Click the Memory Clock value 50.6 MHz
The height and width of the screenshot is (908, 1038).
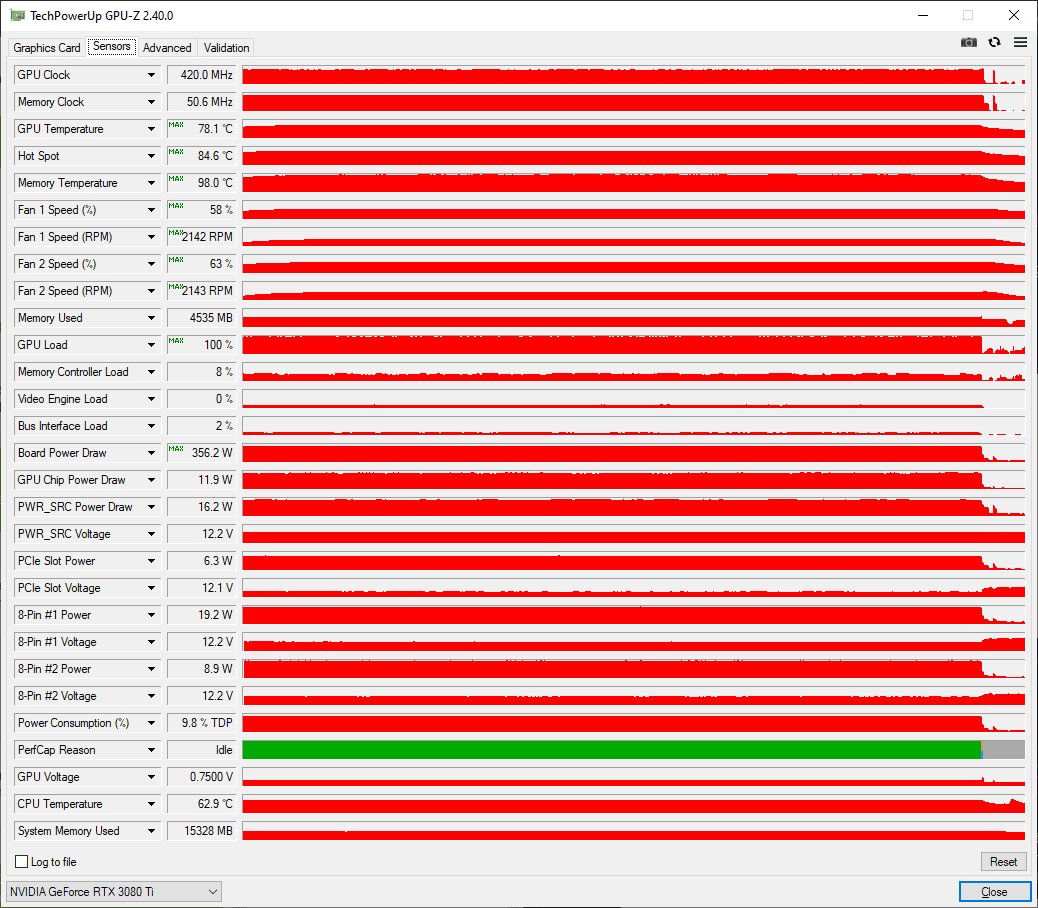201,102
